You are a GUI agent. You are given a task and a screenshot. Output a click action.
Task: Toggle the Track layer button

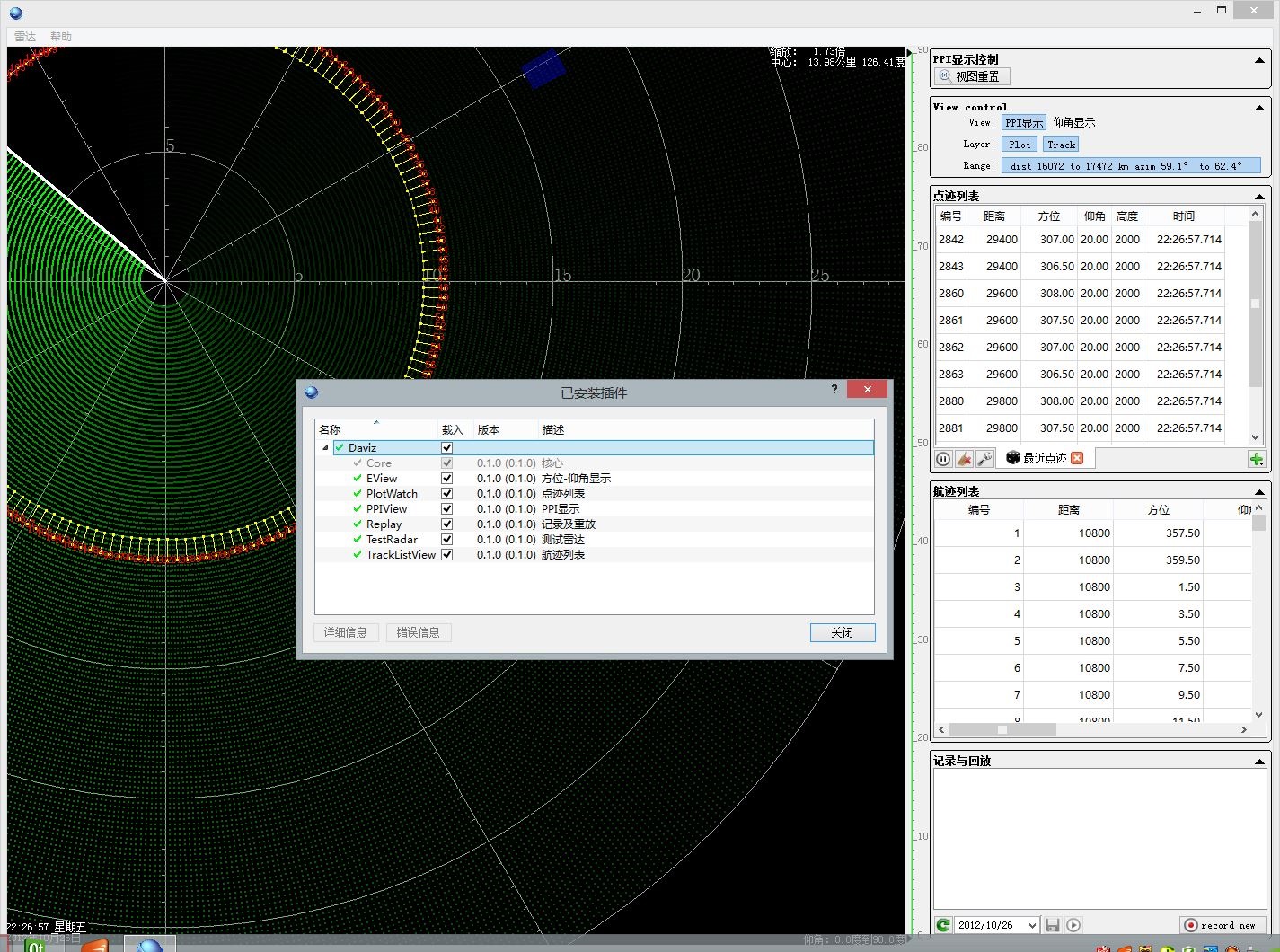tap(1061, 145)
